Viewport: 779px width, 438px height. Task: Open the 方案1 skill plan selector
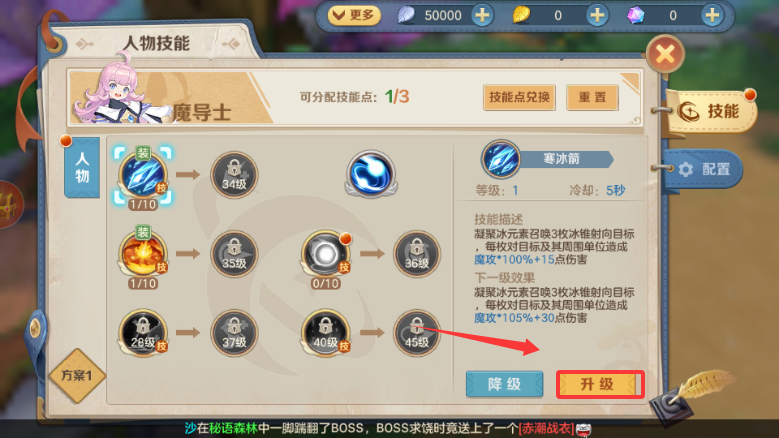(77, 375)
